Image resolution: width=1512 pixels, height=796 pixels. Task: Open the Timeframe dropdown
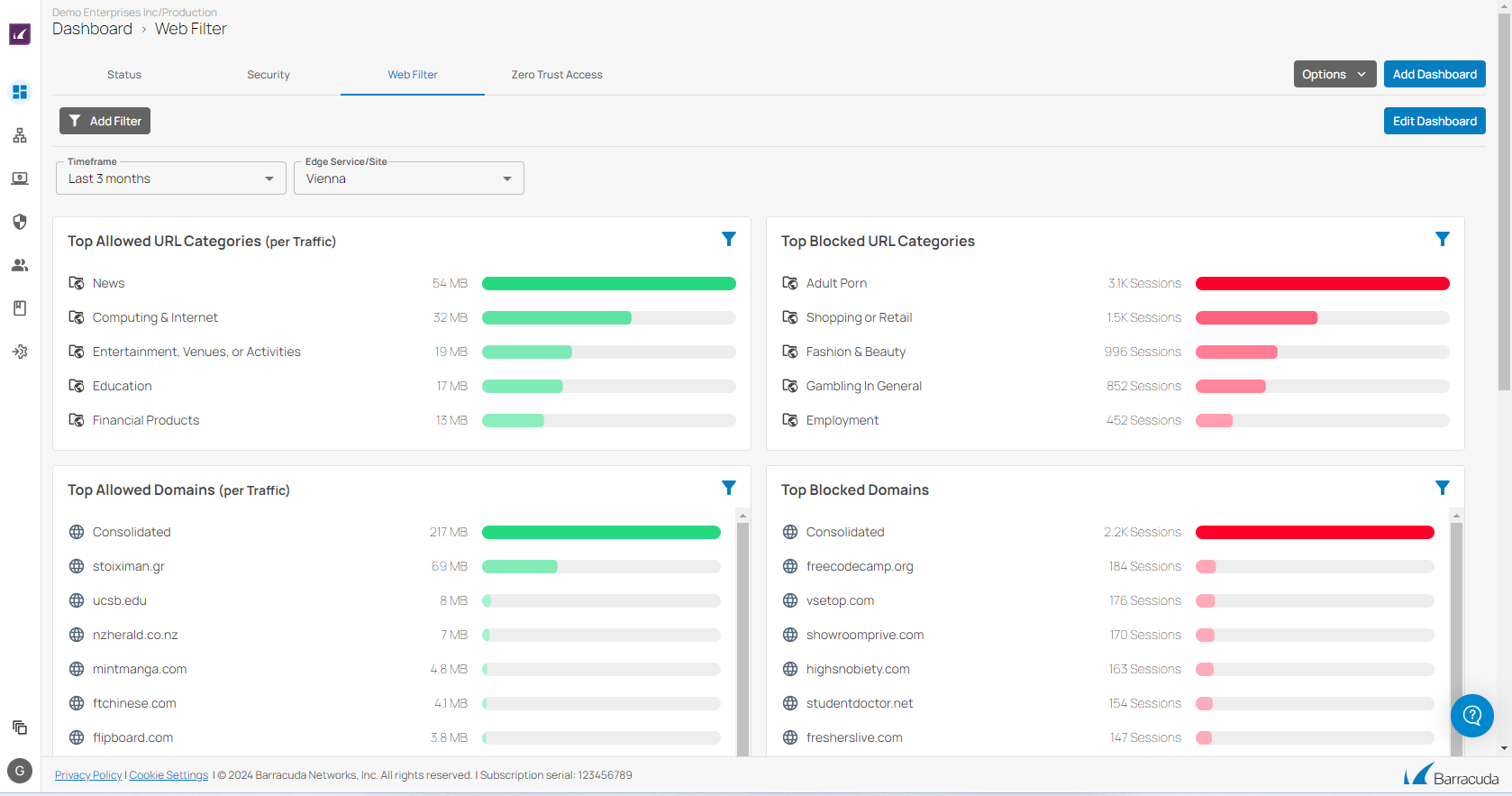click(x=171, y=178)
